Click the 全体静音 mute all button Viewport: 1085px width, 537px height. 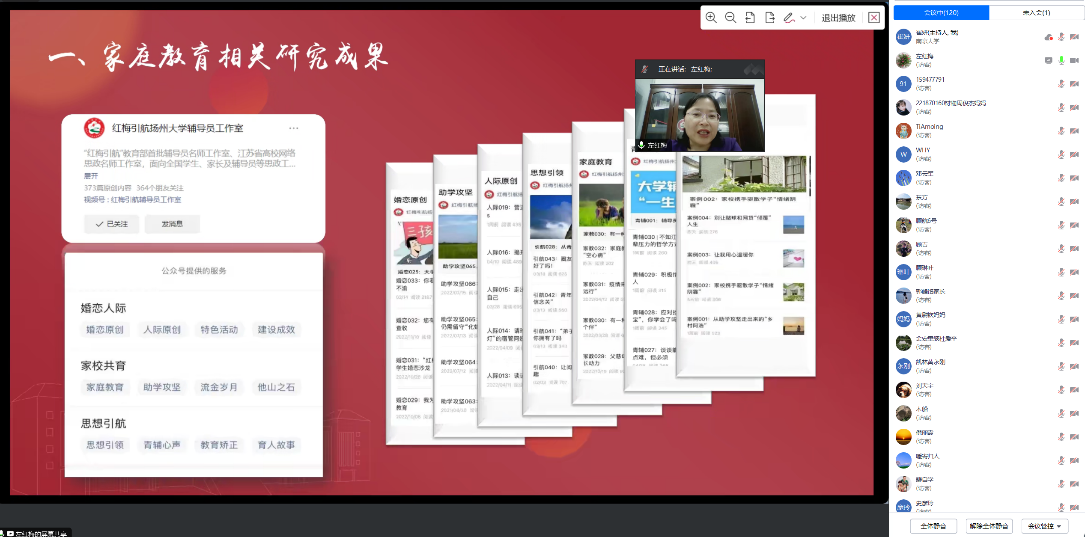tap(933, 526)
